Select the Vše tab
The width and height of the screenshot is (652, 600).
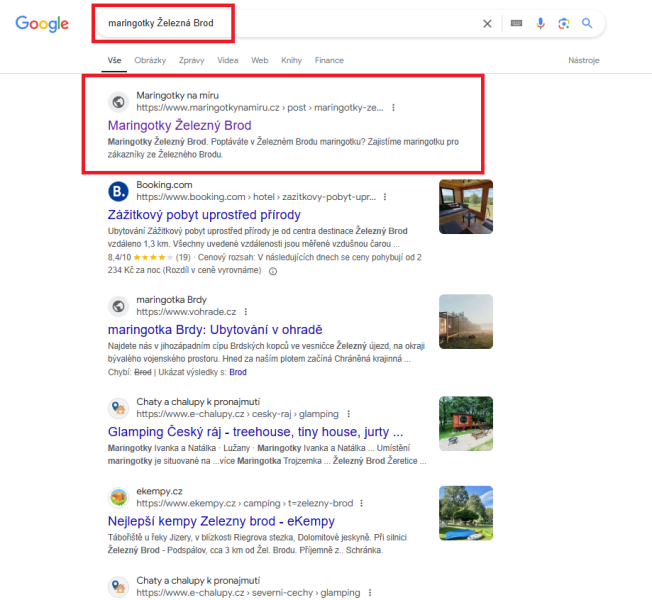tap(114, 61)
